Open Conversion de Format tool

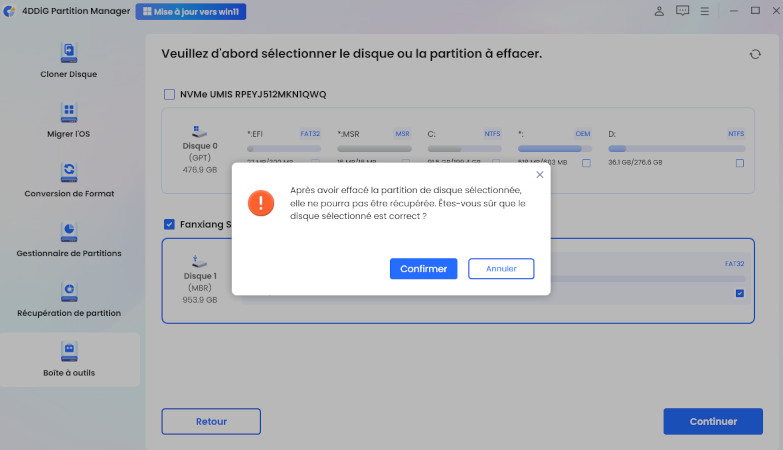69,180
